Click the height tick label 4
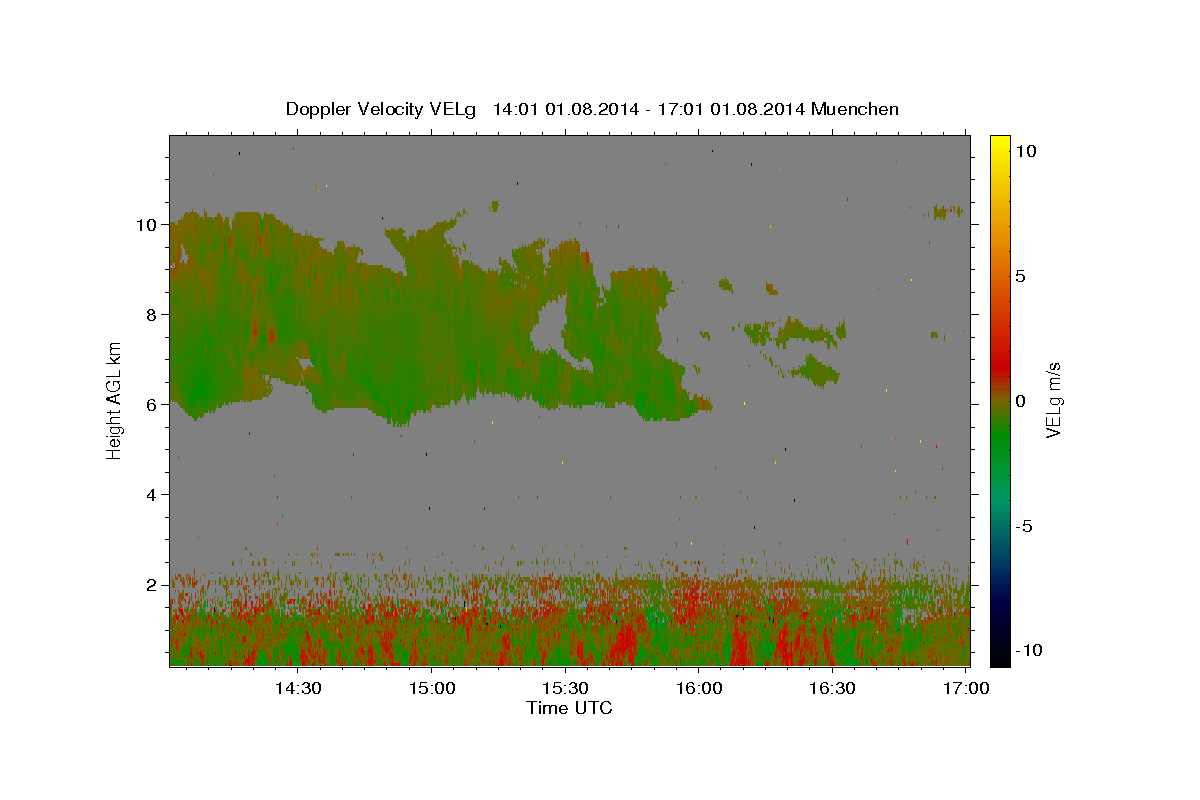Viewport: 1200px width, 800px height. [152, 495]
